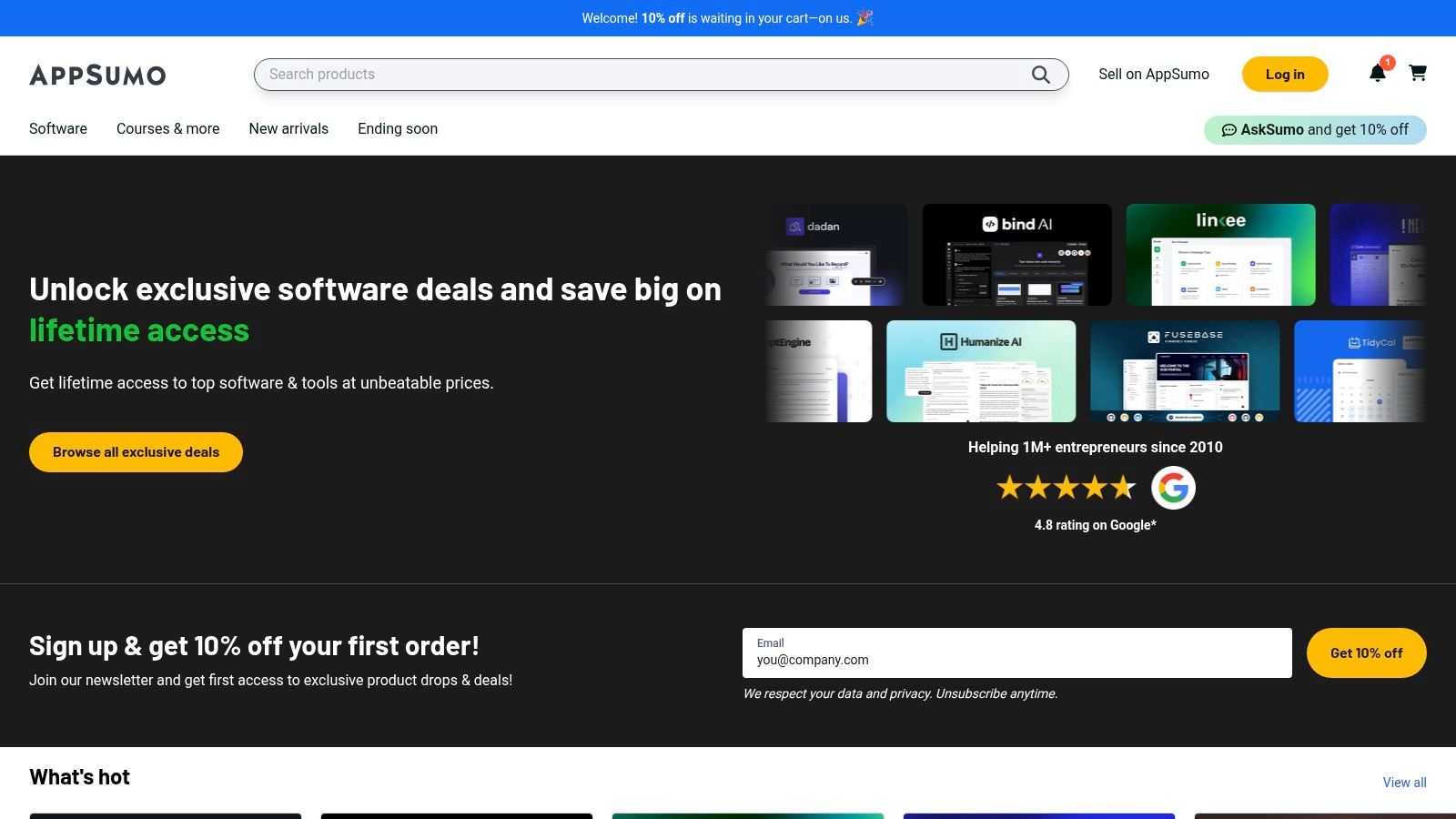
Task: Click the What's hot heading
Action: pos(80,777)
